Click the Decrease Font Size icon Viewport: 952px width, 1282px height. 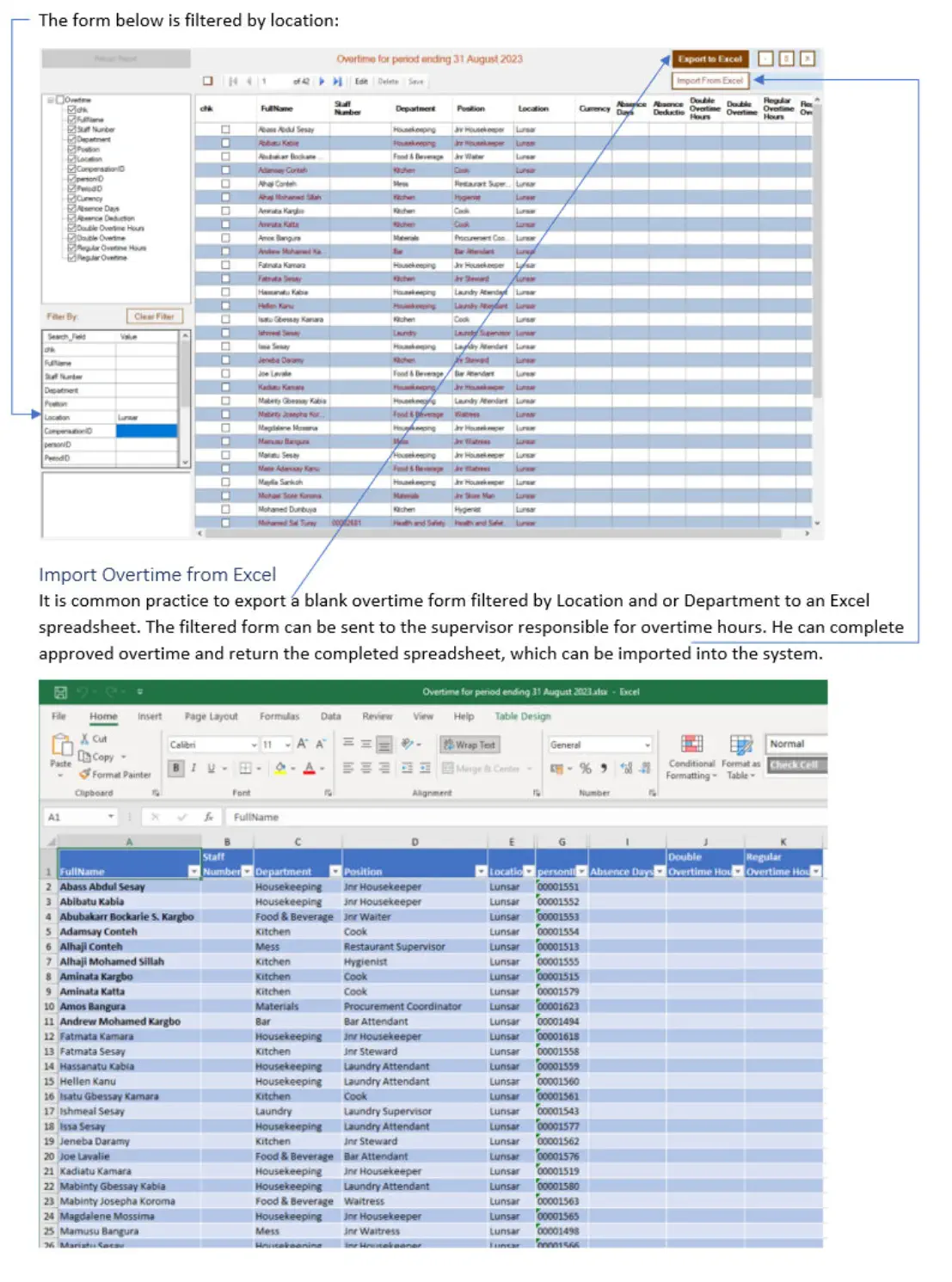[x=320, y=744]
